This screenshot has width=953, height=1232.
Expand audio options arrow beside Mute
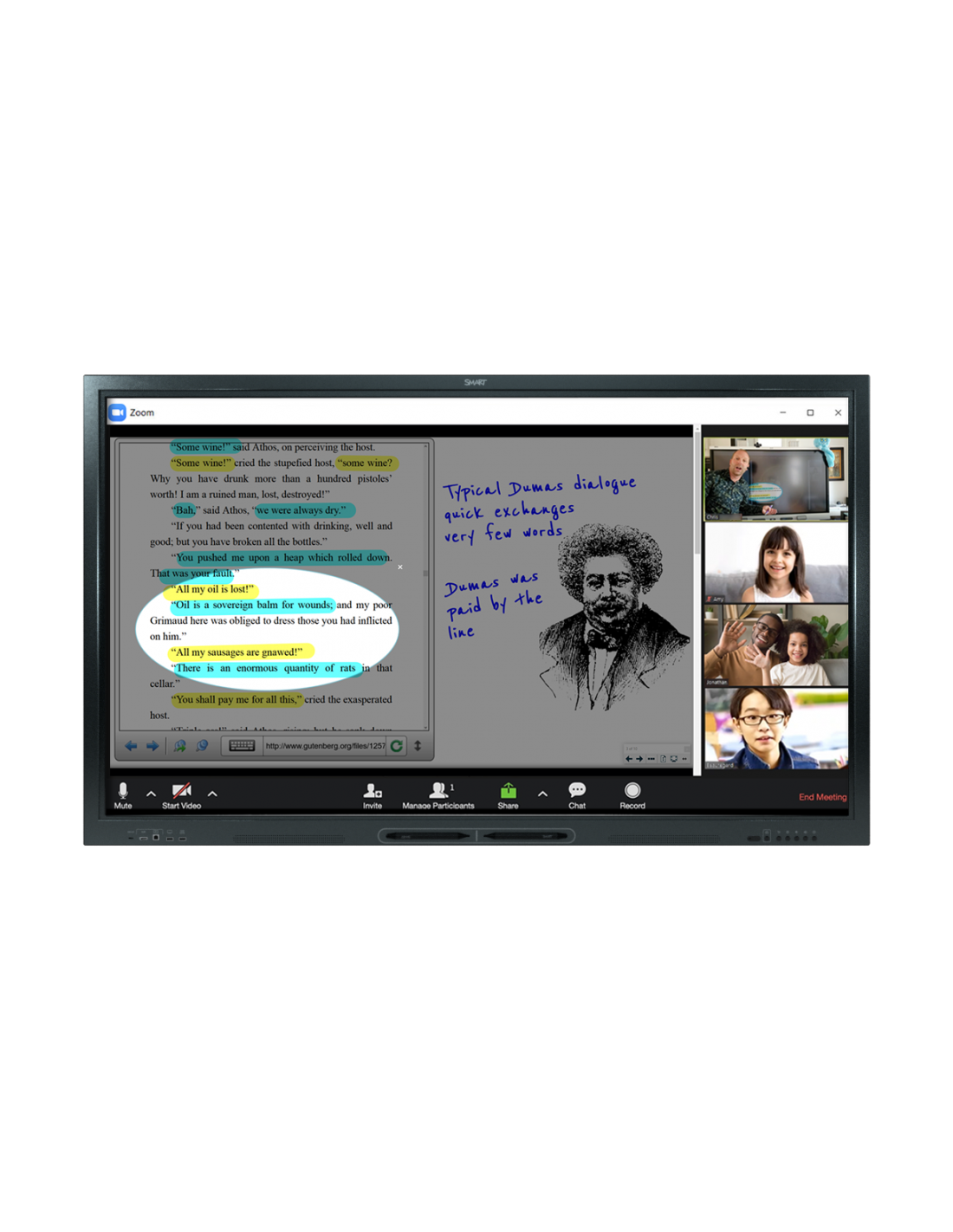[x=151, y=793]
